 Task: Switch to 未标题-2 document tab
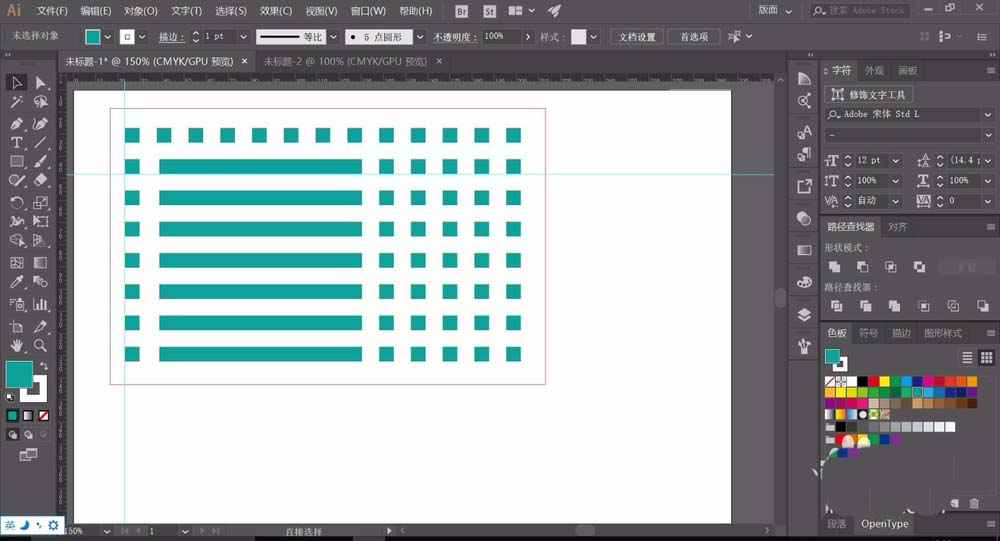[x=345, y=61]
